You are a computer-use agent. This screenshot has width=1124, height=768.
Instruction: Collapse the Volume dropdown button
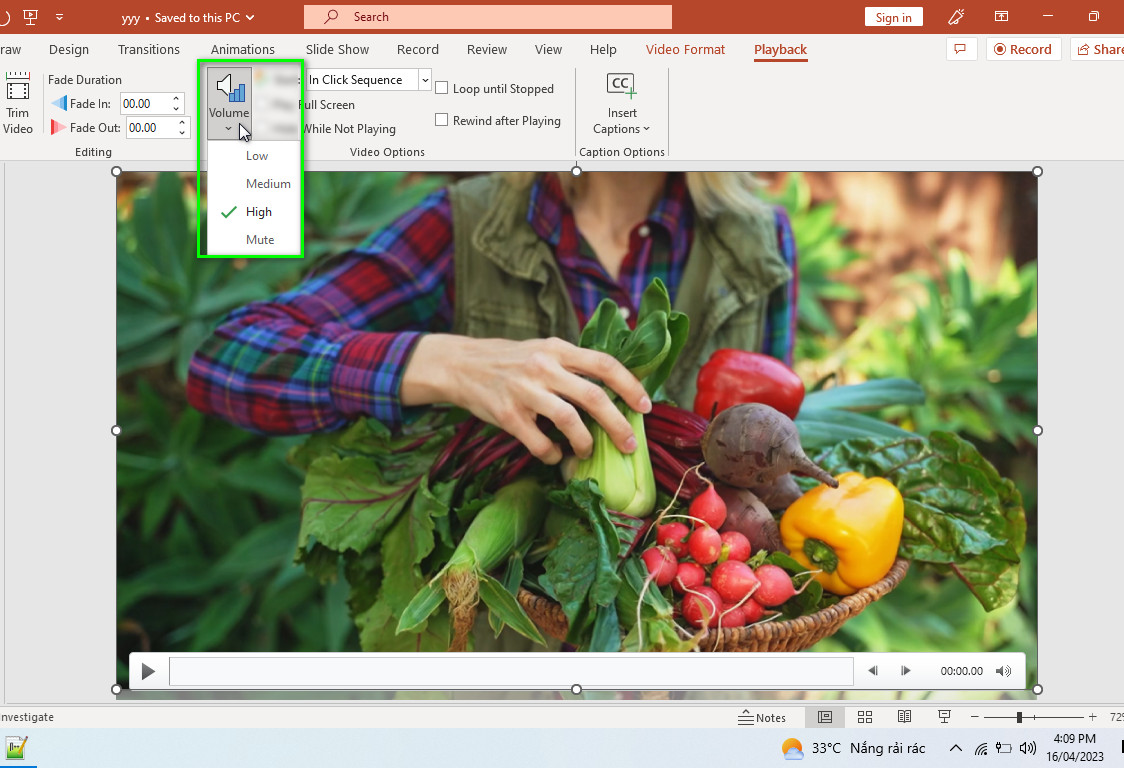coord(229,104)
